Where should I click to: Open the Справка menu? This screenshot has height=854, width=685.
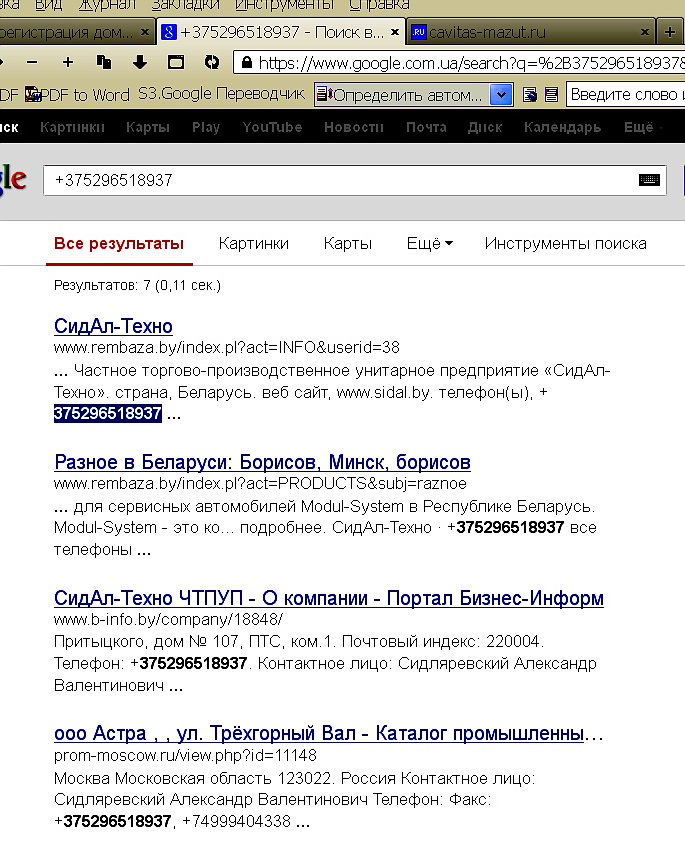pos(380,5)
